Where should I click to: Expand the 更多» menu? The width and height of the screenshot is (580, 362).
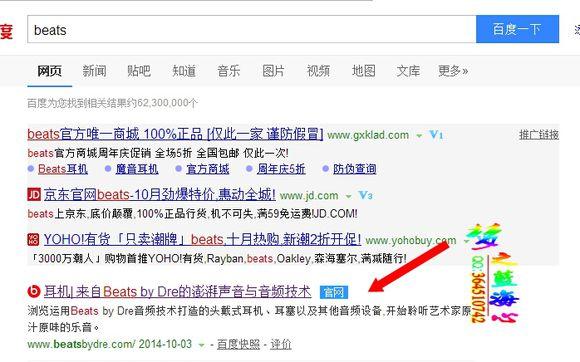pos(453,71)
